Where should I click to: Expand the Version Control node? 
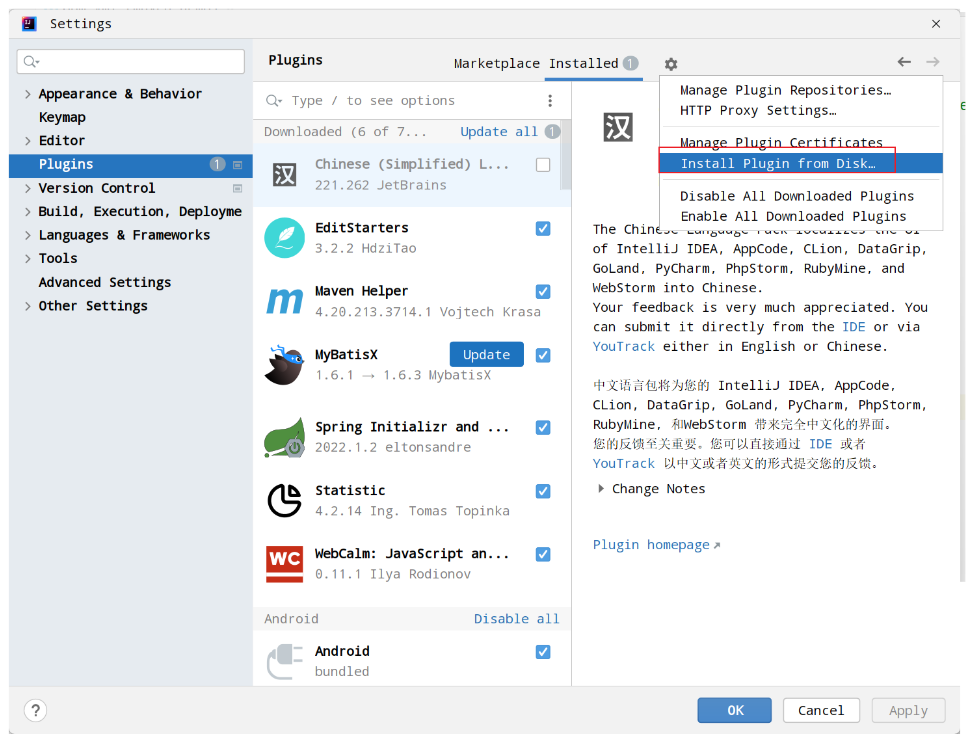(28, 188)
